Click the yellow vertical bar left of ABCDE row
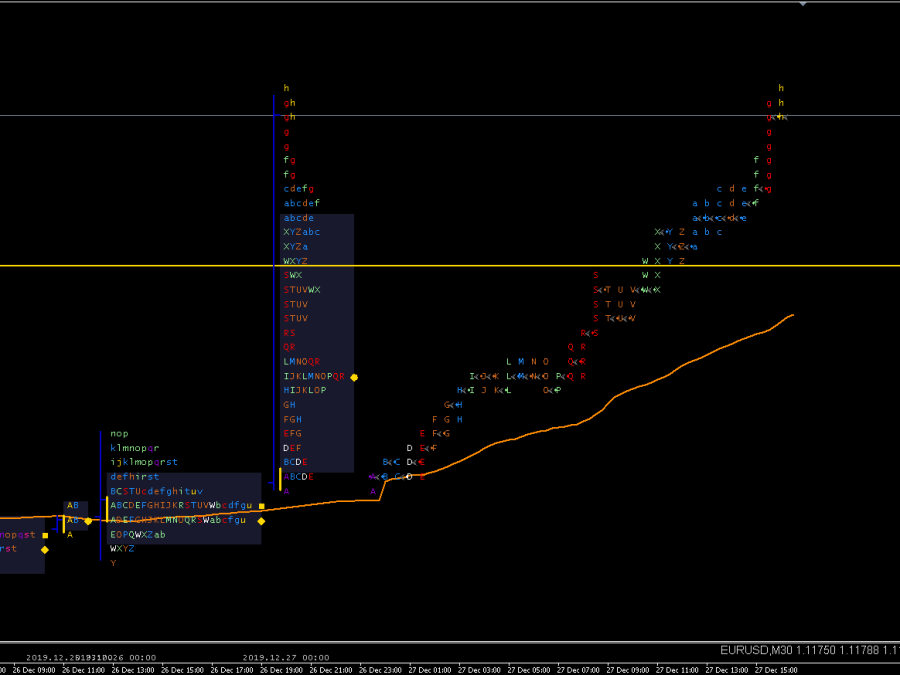This screenshot has width=900, height=675. (280, 478)
